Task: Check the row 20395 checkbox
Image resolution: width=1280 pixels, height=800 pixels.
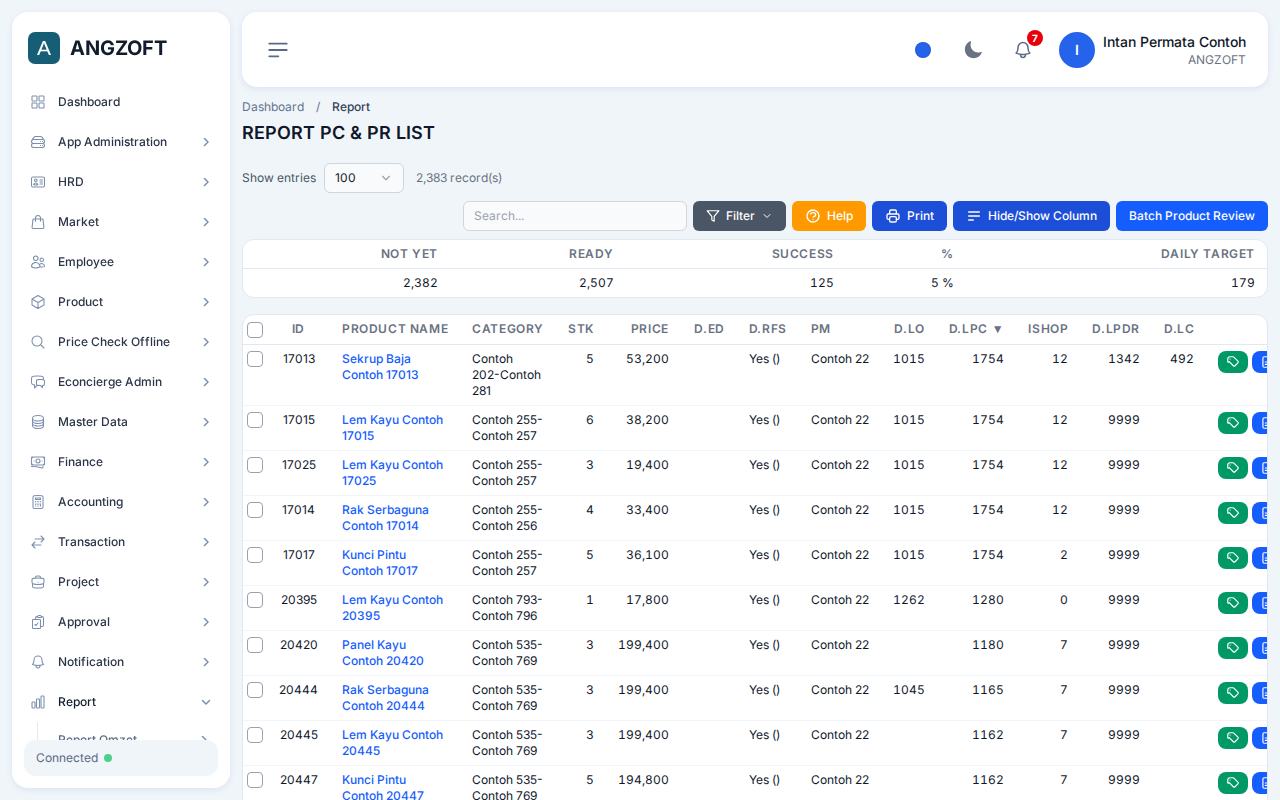Action: click(x=255, y=600)
